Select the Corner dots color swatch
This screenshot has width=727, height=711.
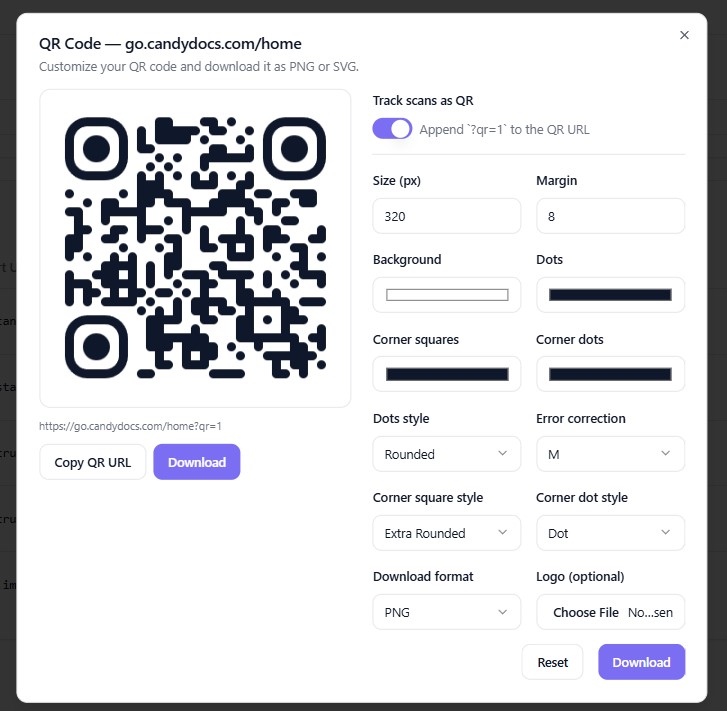point(610,374)
